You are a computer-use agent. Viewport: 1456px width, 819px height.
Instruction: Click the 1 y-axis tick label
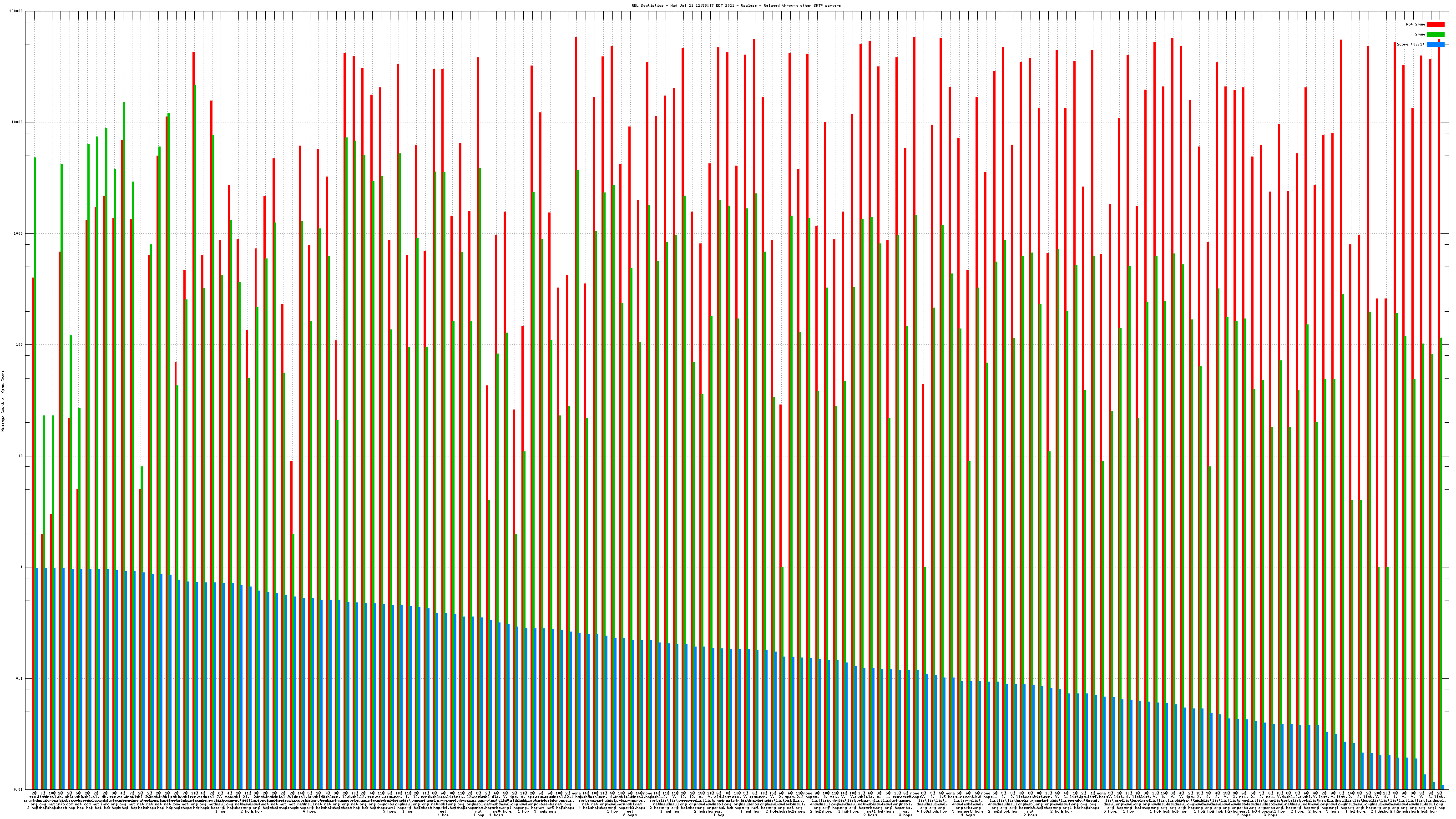click(22, 567)
